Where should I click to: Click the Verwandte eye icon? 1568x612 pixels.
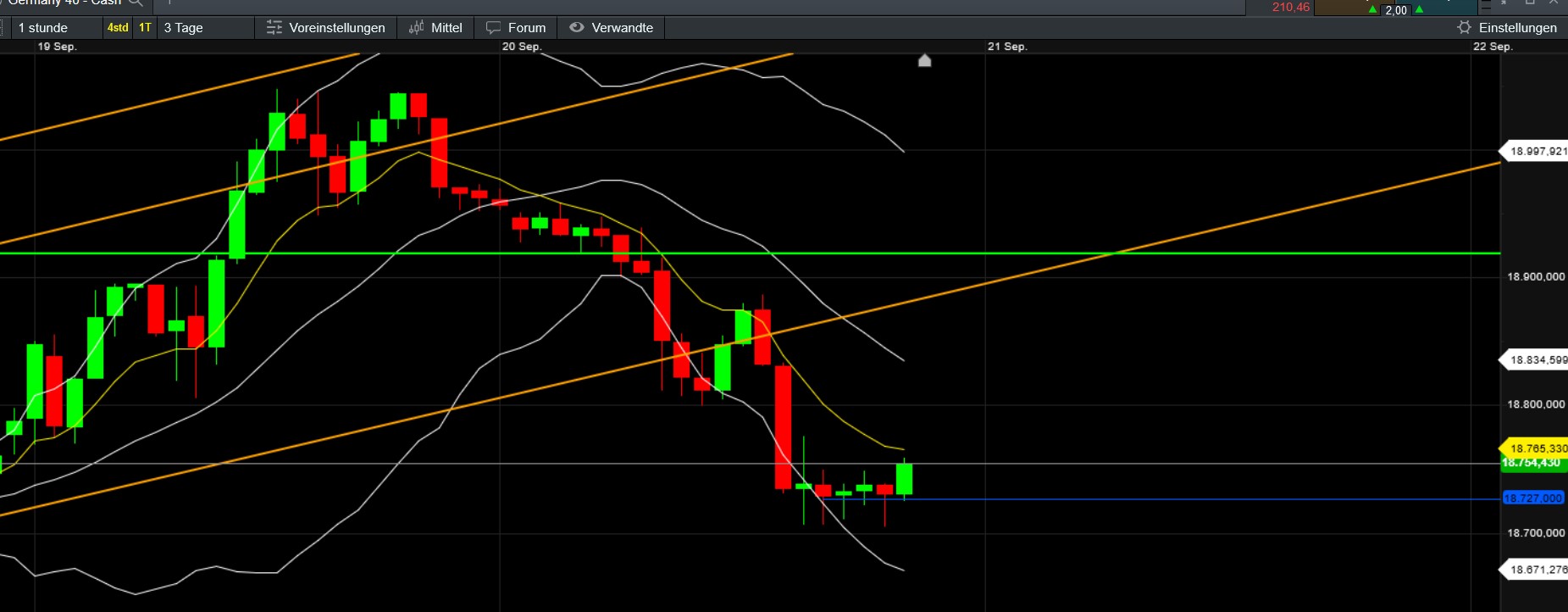point(577,28)
